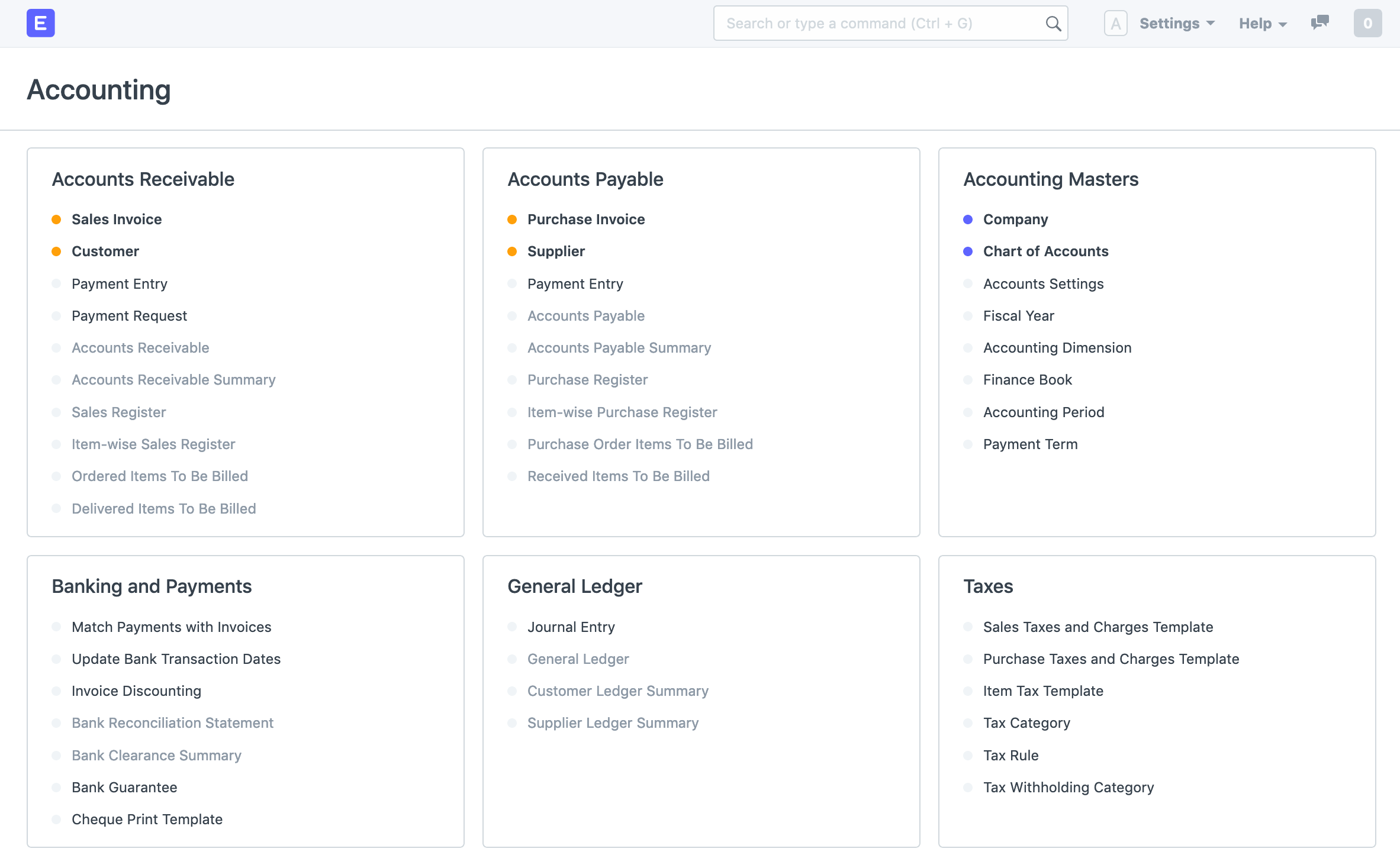
Task: Click the user avatar letter A
Action: [1115, 24]
